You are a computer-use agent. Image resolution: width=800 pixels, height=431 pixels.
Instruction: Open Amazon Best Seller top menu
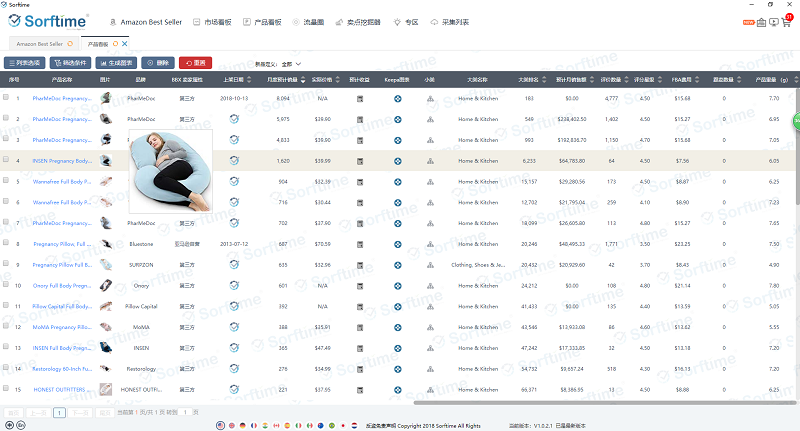[x=145, y=22]
